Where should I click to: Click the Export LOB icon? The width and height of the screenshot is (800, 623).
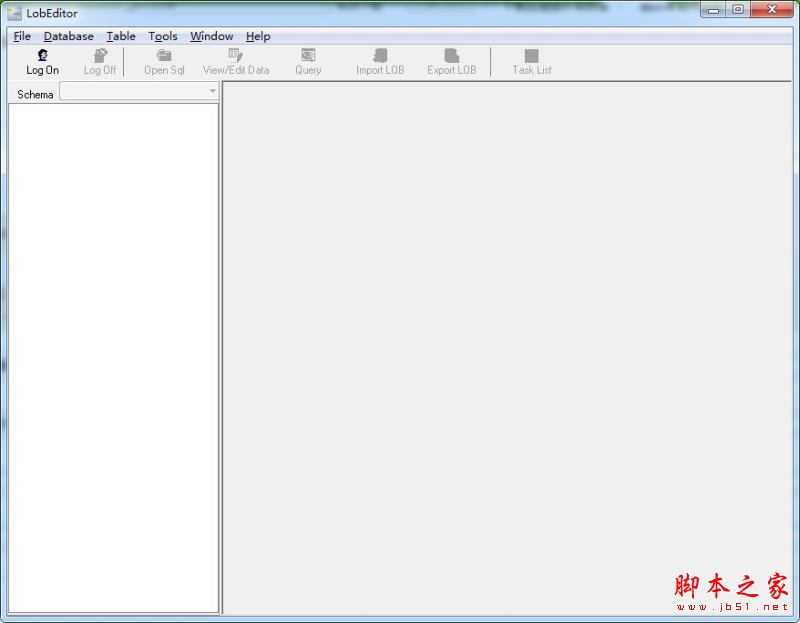point(452,55)
